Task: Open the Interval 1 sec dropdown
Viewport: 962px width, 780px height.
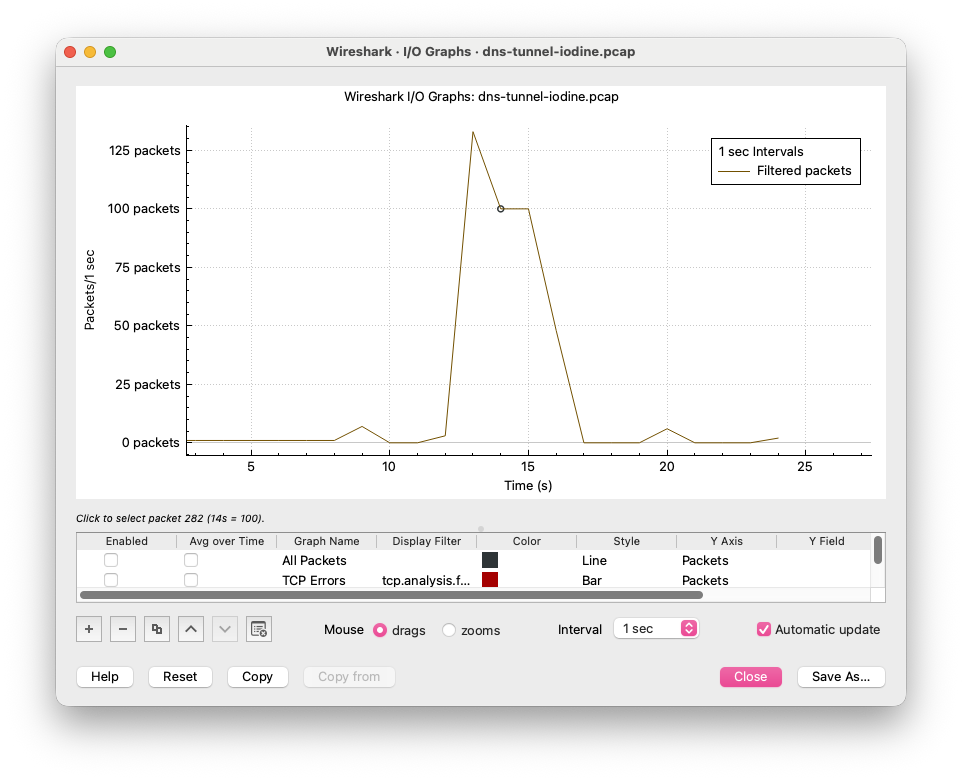Action: tap(656, 628)
